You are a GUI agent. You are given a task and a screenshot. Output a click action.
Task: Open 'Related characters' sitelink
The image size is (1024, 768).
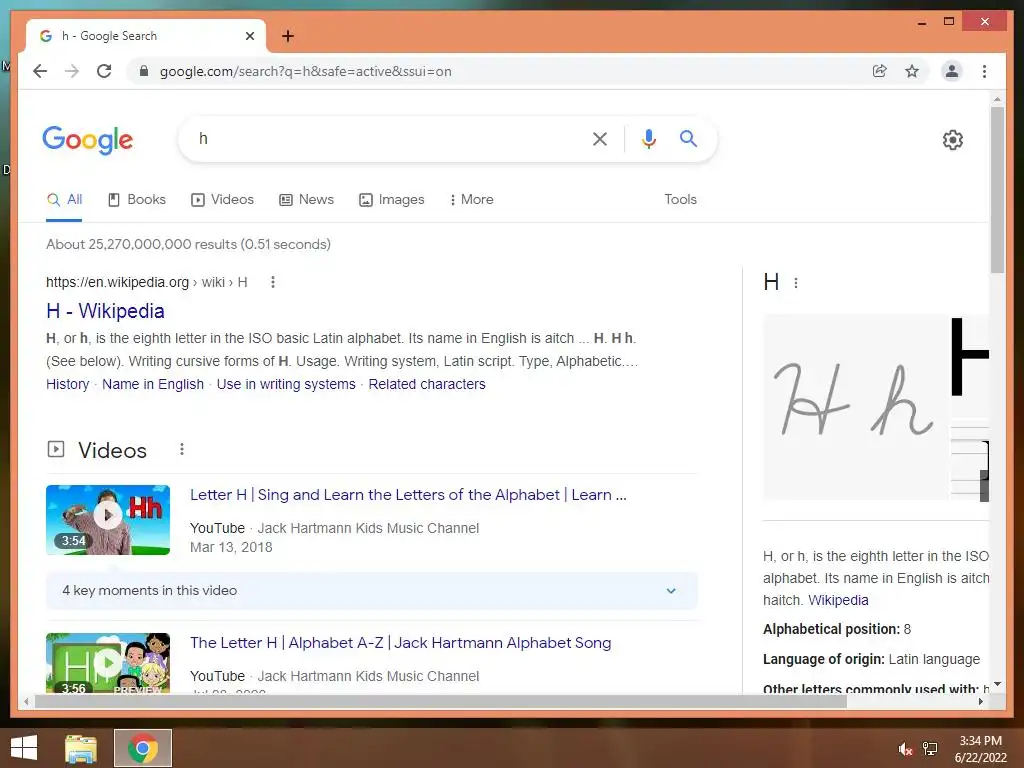click(x=427, y=384)
